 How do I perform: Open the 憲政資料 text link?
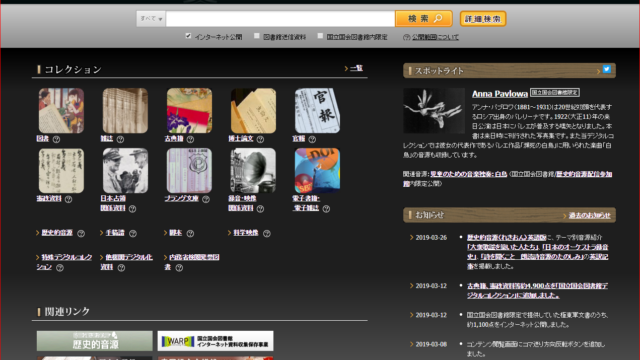49,199
